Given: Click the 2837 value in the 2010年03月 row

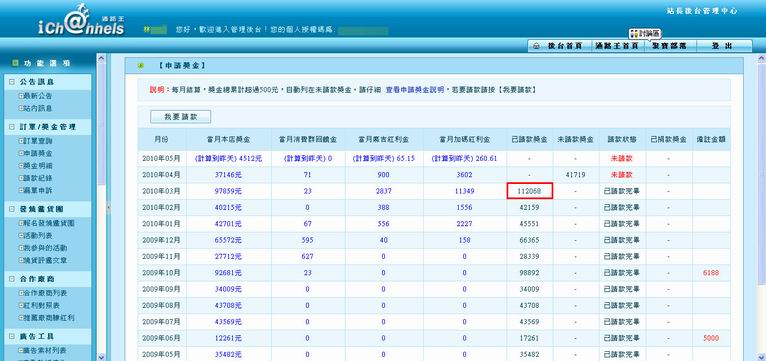Looking at the screenshot, I should tap(383, 191).
